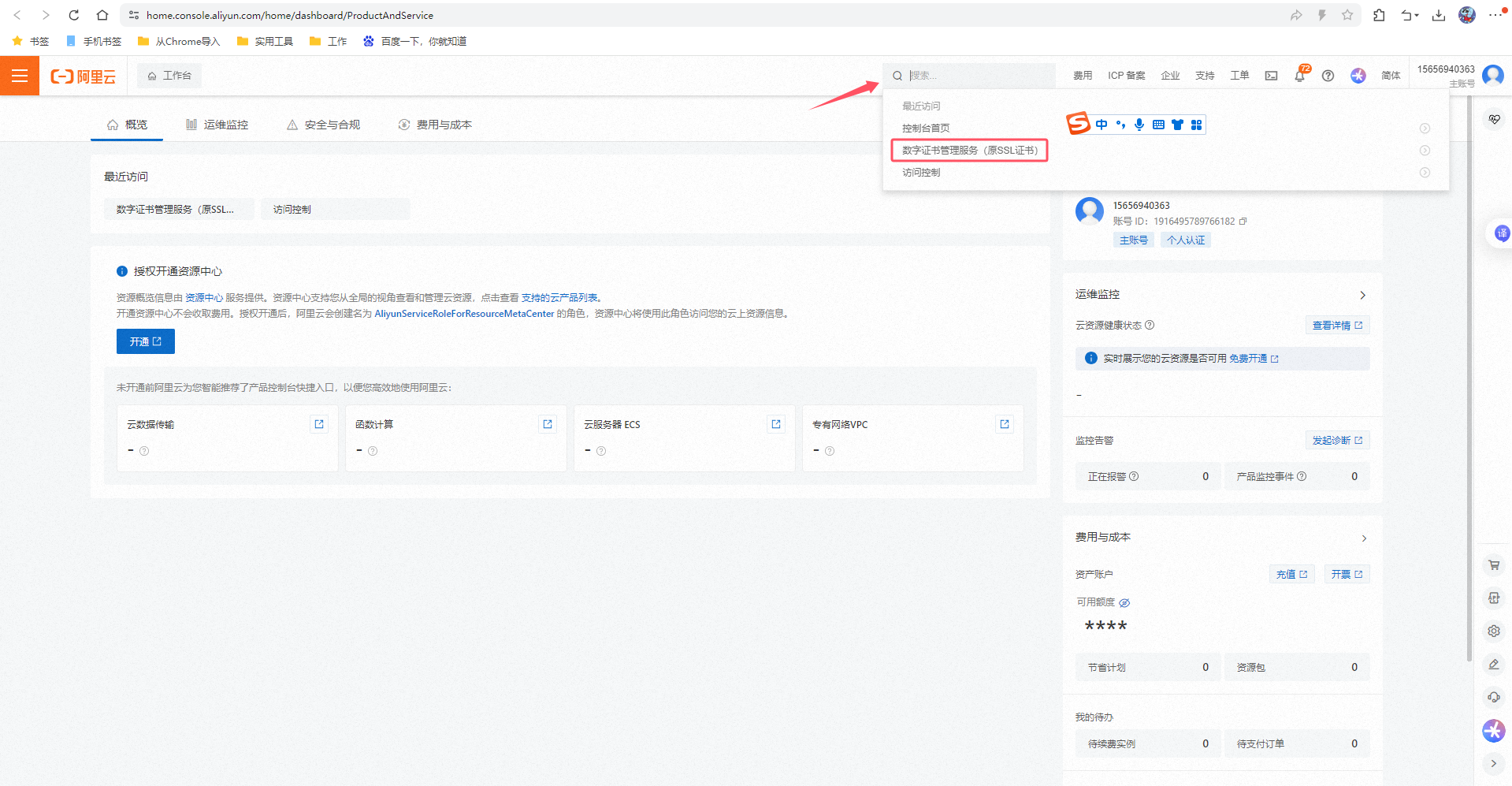Launch the Cloud Shell terminal icon
Viewport: 1512px width, 786px height.
[x=1271, y=76]
